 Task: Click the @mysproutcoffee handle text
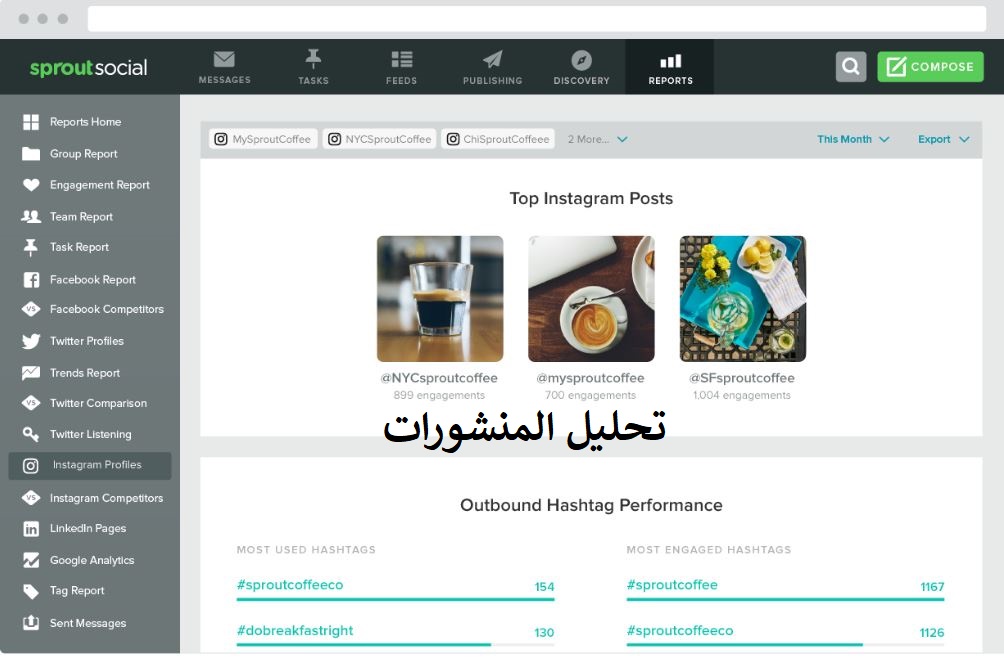590,378
